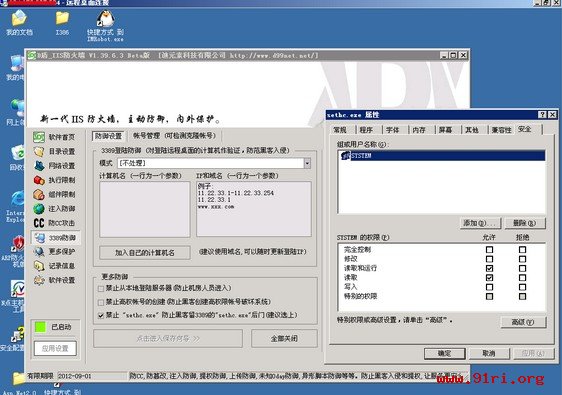
Task: Select the 目录设置 sidebar icon
Action: pyautogui.click(x=39, y=151)
